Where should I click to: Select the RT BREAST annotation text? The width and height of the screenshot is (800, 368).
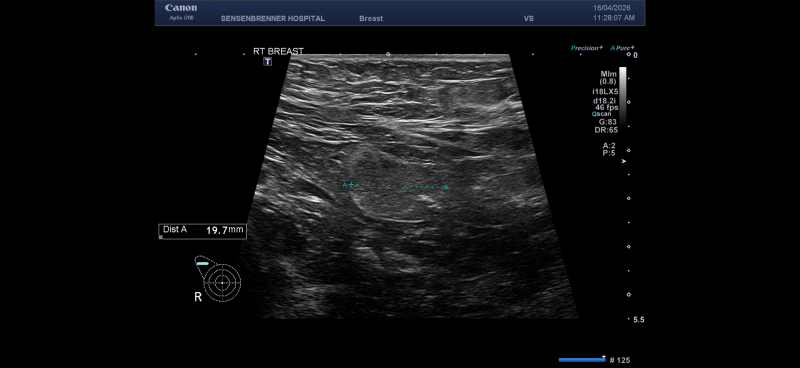(278, 51)
